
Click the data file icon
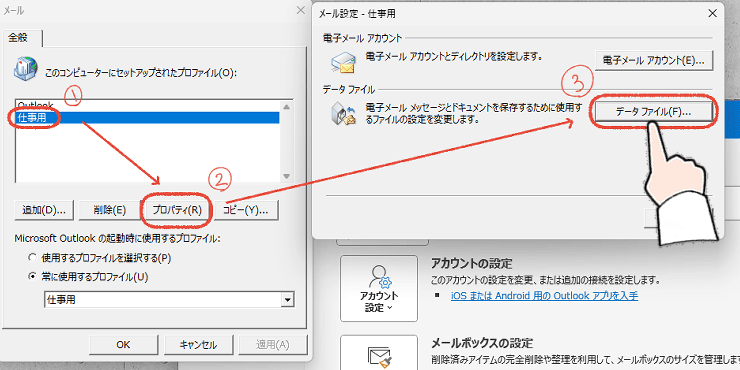(x=343, y=115)
